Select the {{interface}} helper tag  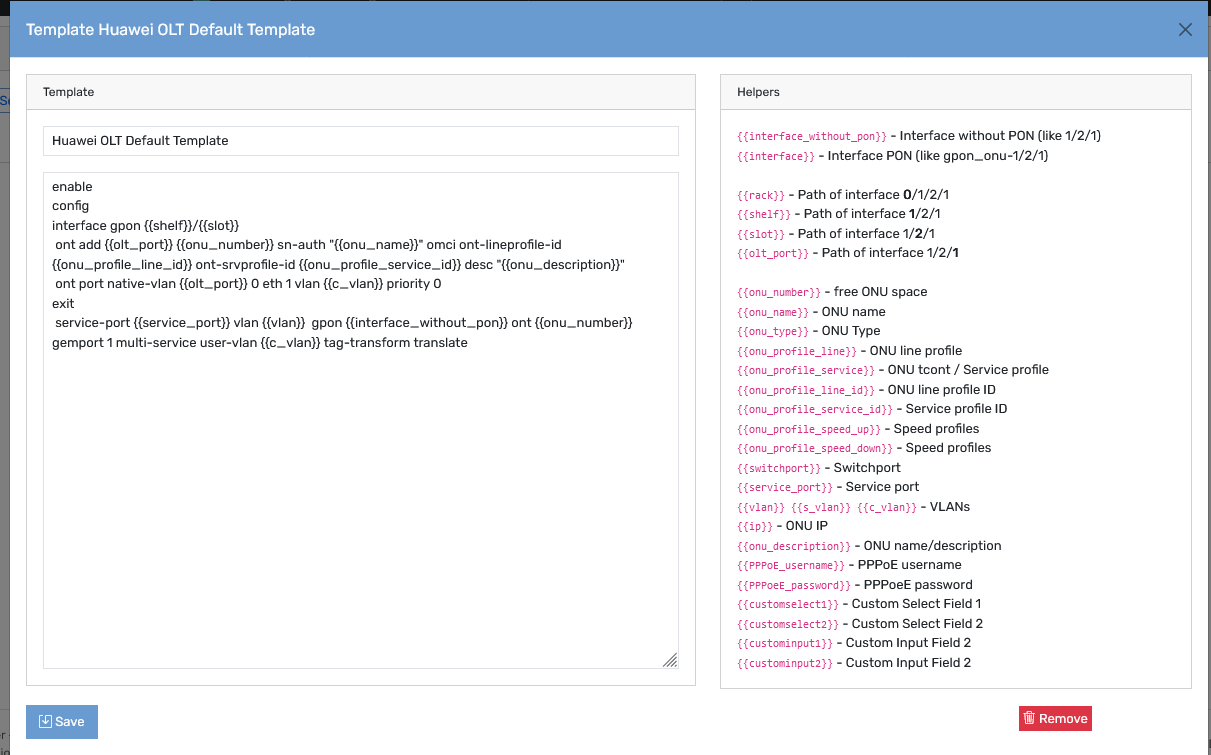point(776,156)
